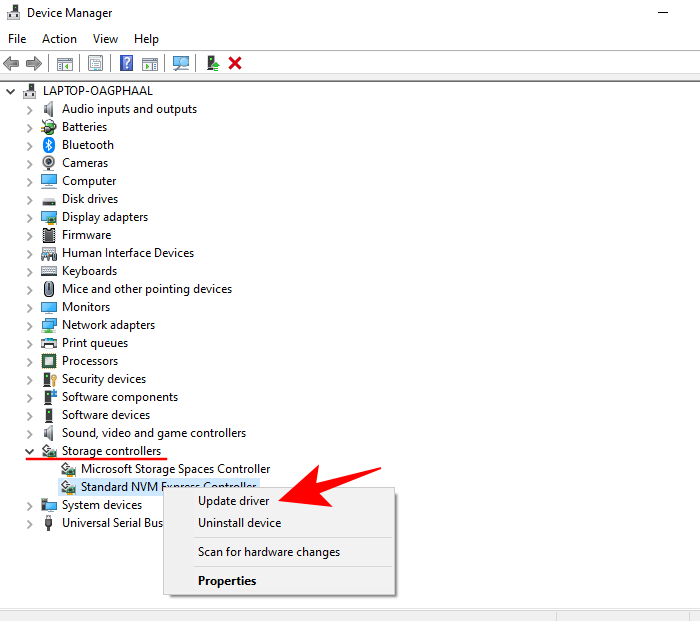Click the Firmware chip icon
Viewport: 700px width, 621px height.
coord(49,235)
